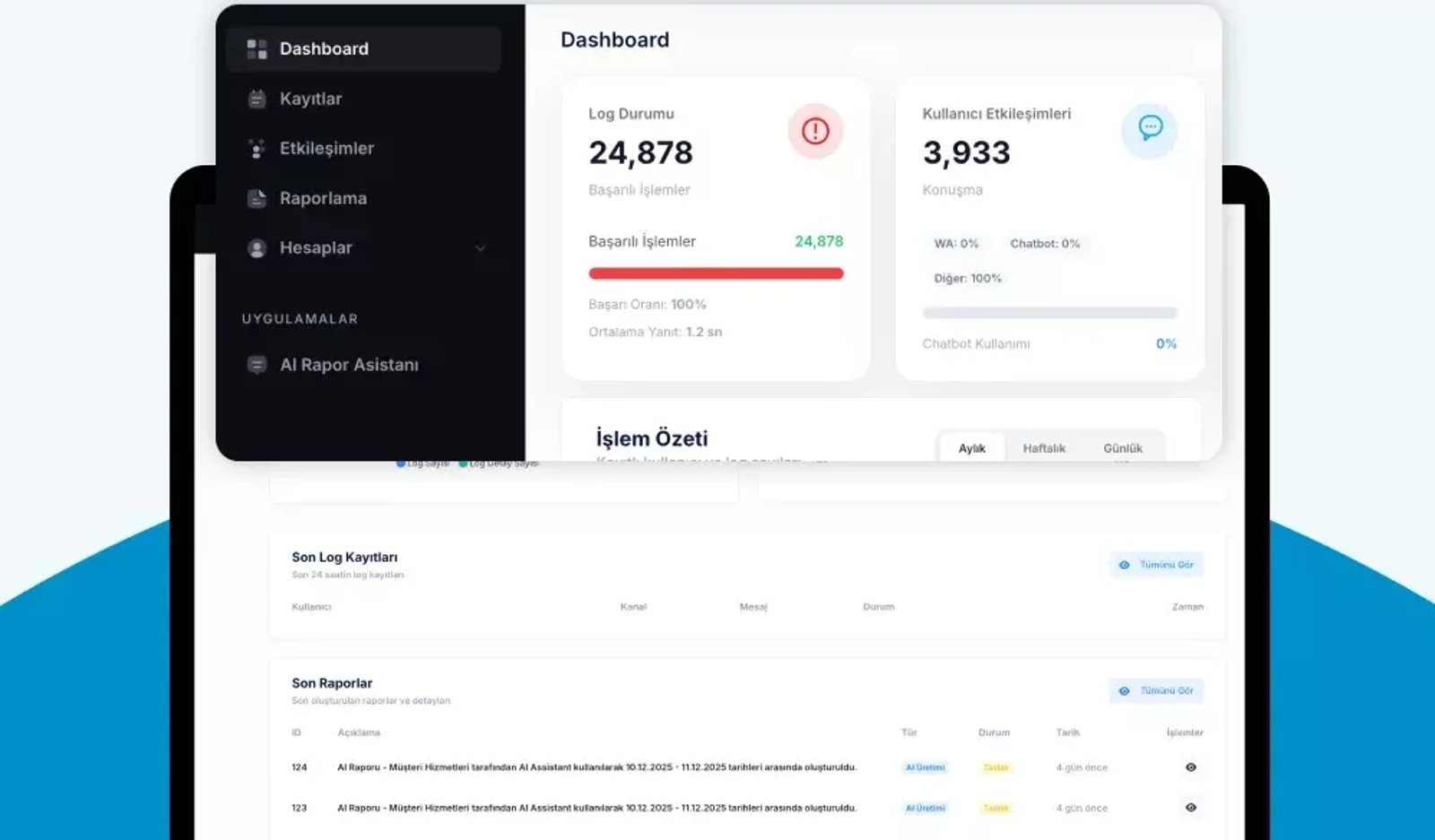1435x840 pixels.
Task: View report 124 with eye icon
Action: [1191, 767]
